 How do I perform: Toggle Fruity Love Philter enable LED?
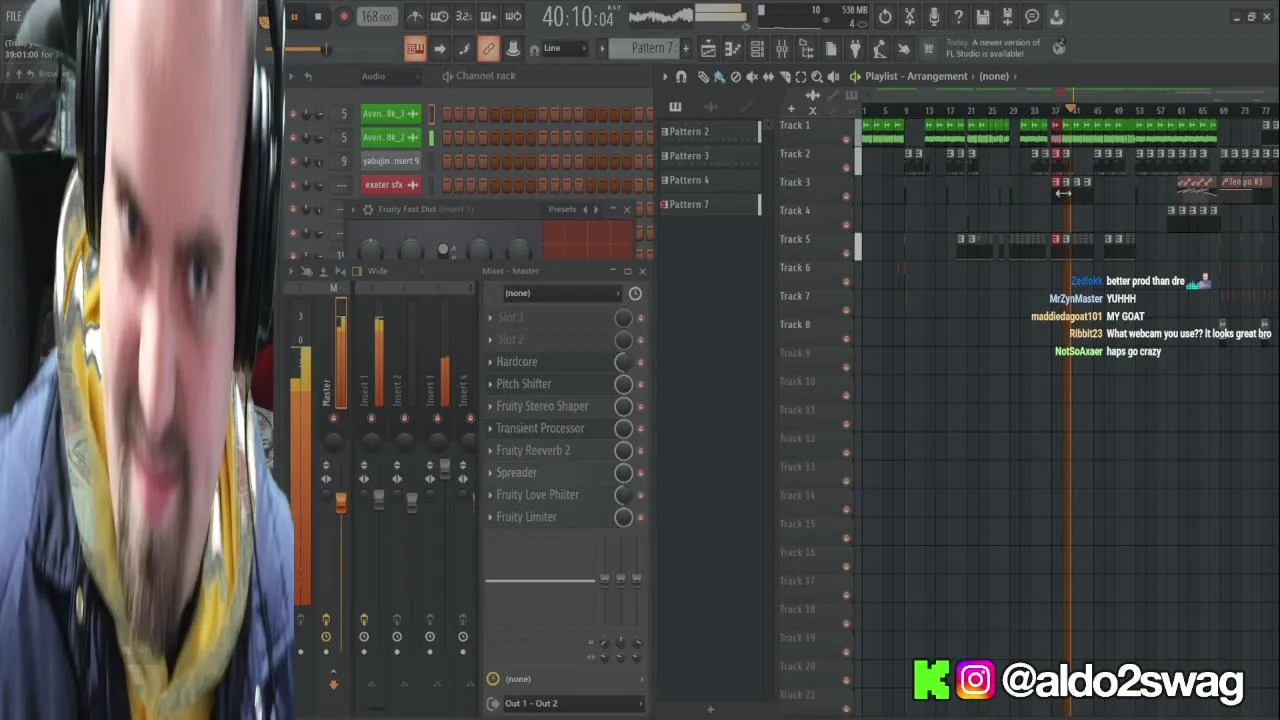click(641, 495)
